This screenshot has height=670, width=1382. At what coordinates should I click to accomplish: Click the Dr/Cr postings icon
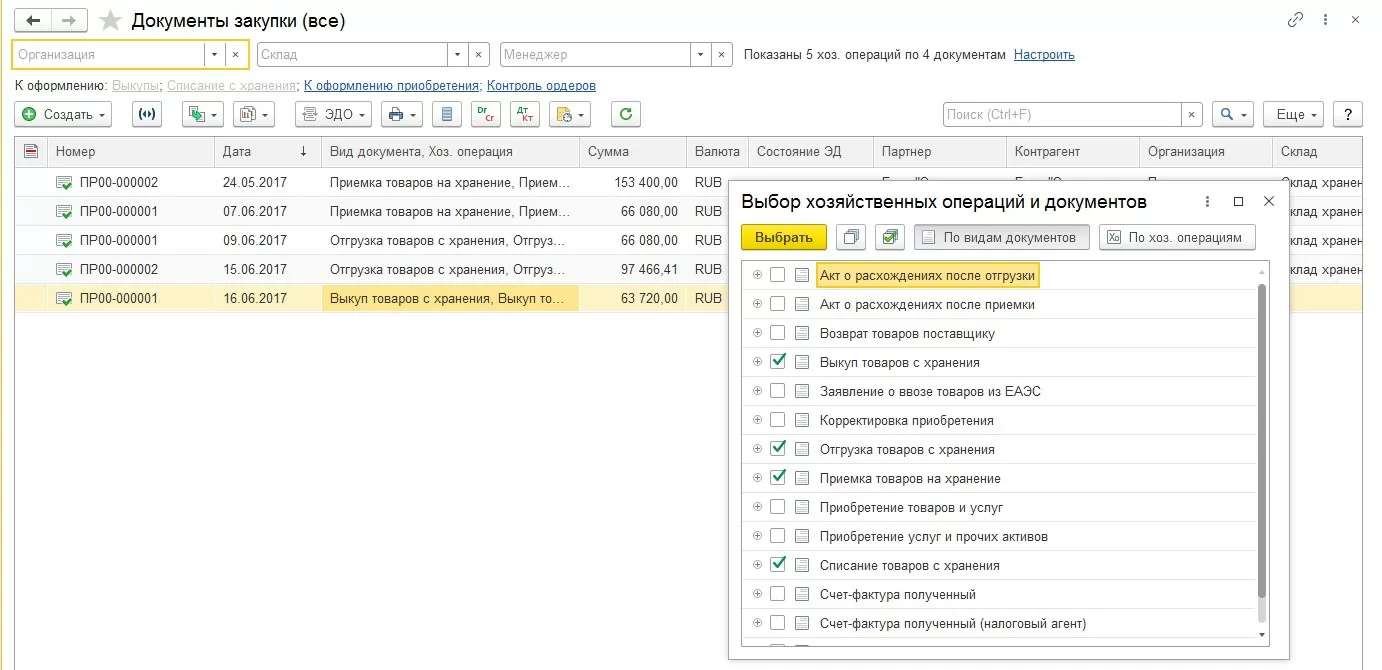click(486, 115)
